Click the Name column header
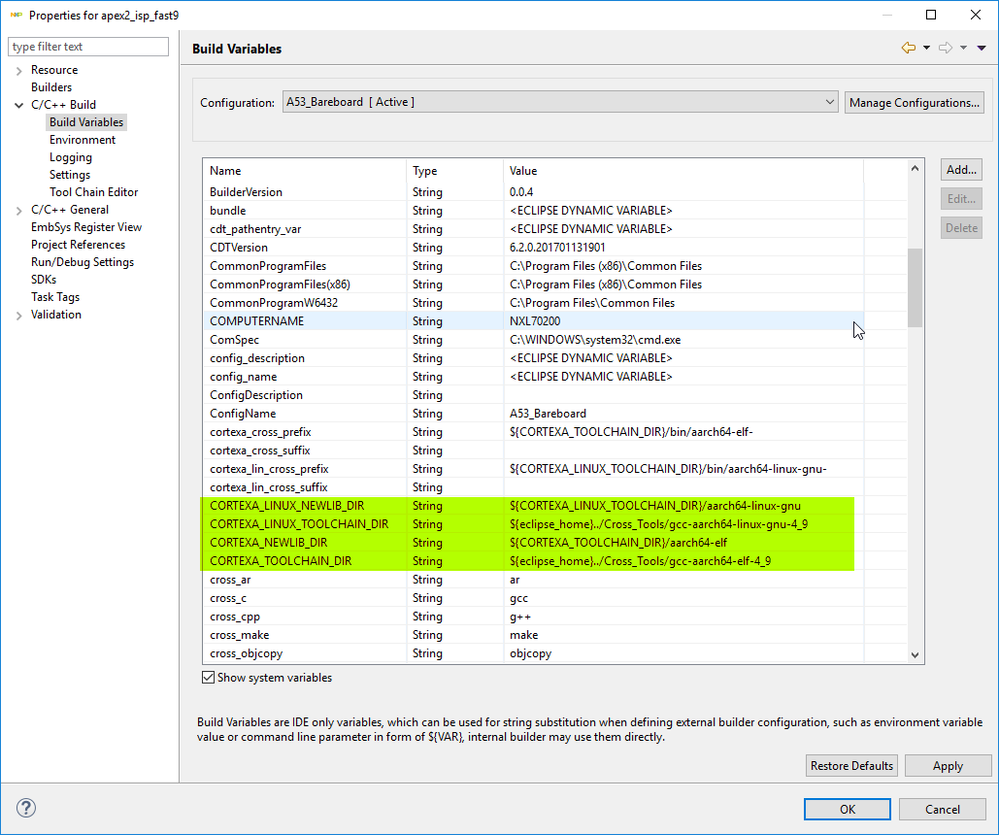999x835 pixels. [x=305, y=171]
